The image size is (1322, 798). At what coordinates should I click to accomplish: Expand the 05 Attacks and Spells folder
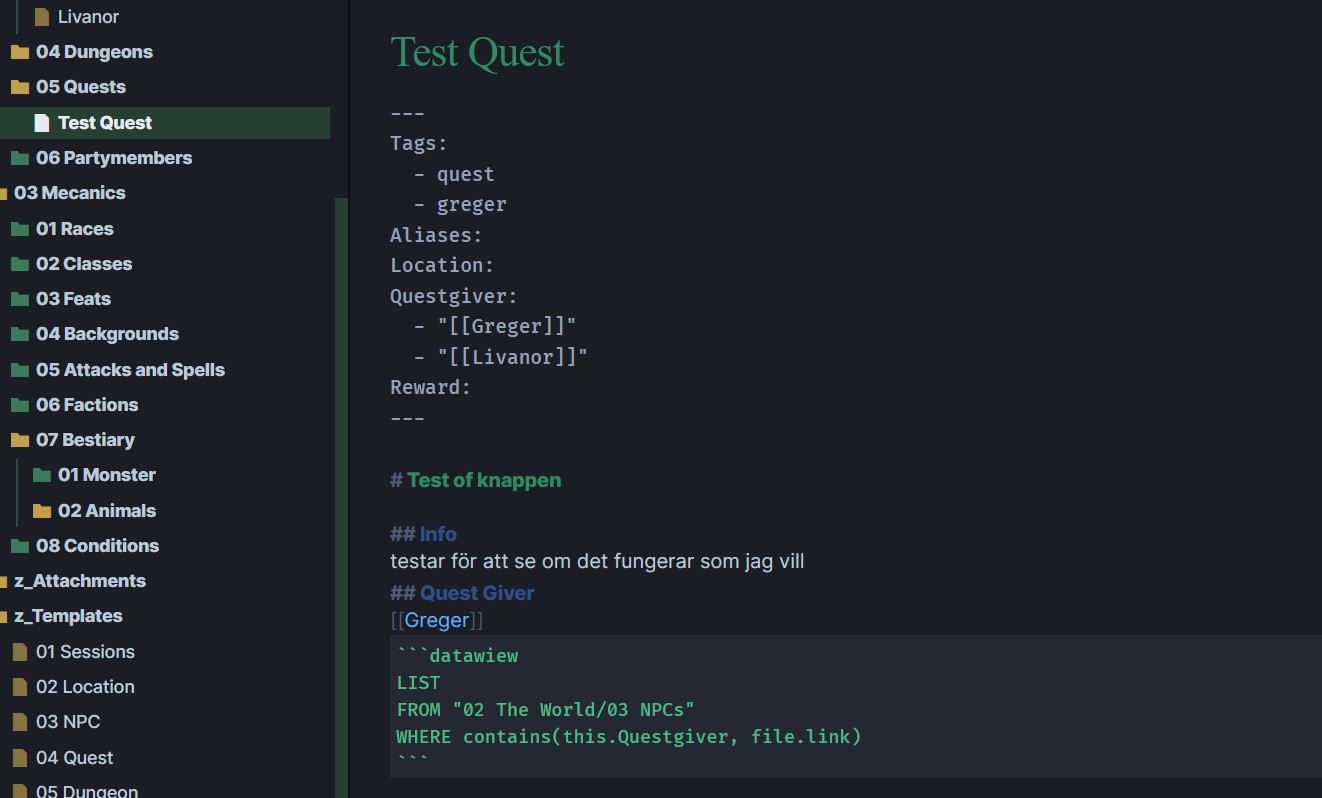[x=130, y=370]
